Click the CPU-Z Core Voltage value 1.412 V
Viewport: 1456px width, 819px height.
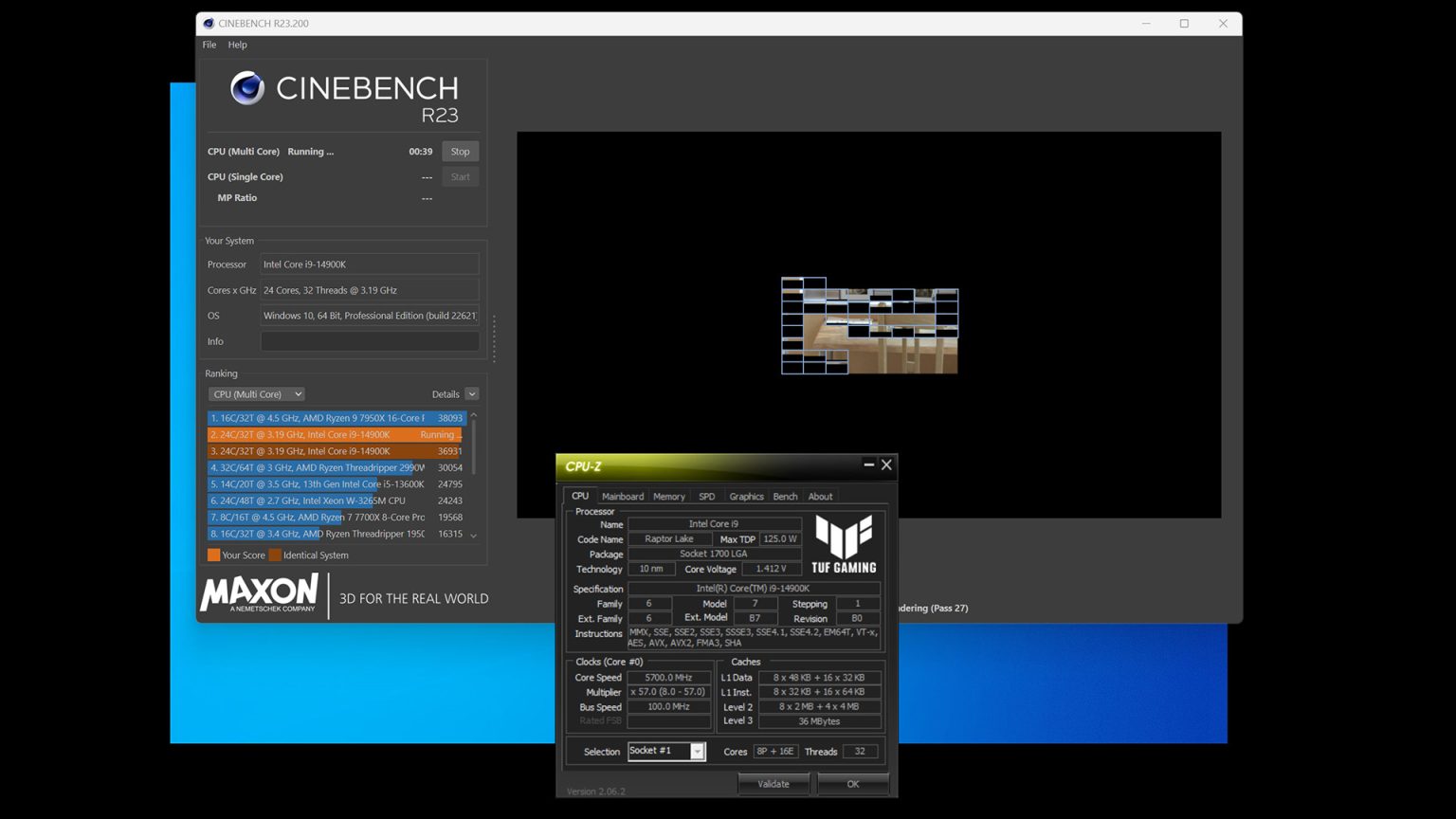(771, 569)
